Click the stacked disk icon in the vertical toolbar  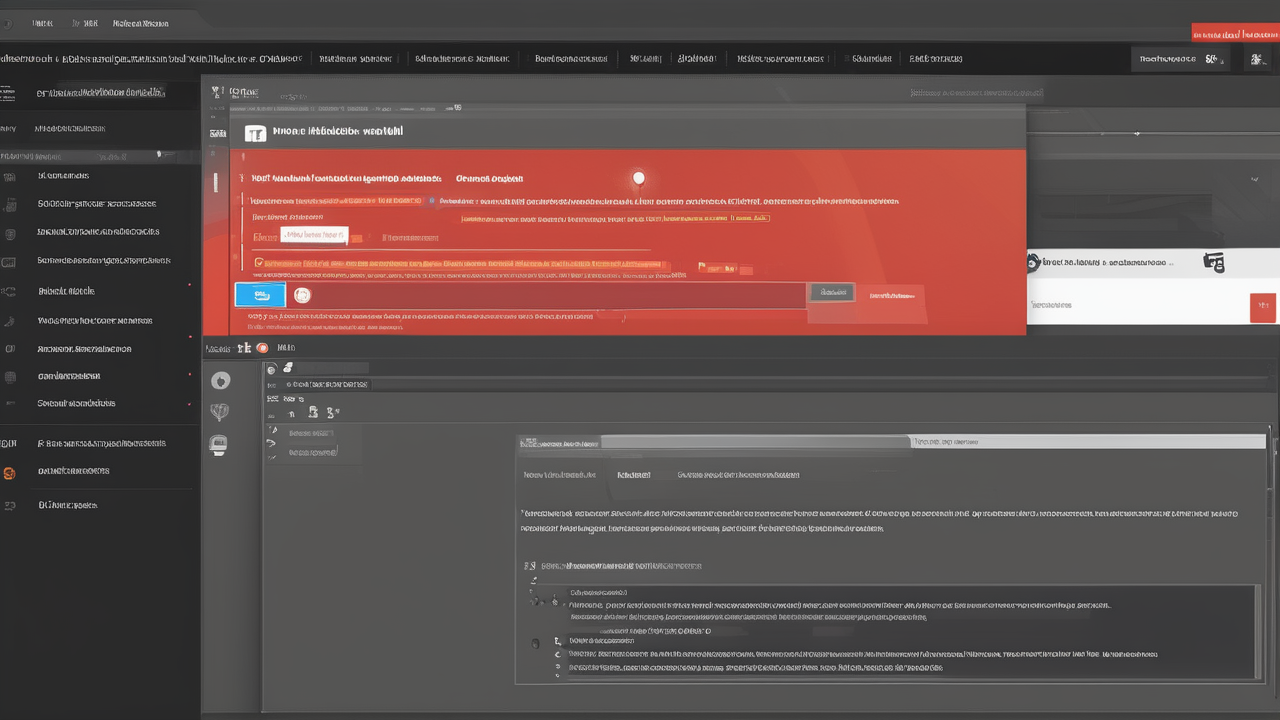click(218, 446)
